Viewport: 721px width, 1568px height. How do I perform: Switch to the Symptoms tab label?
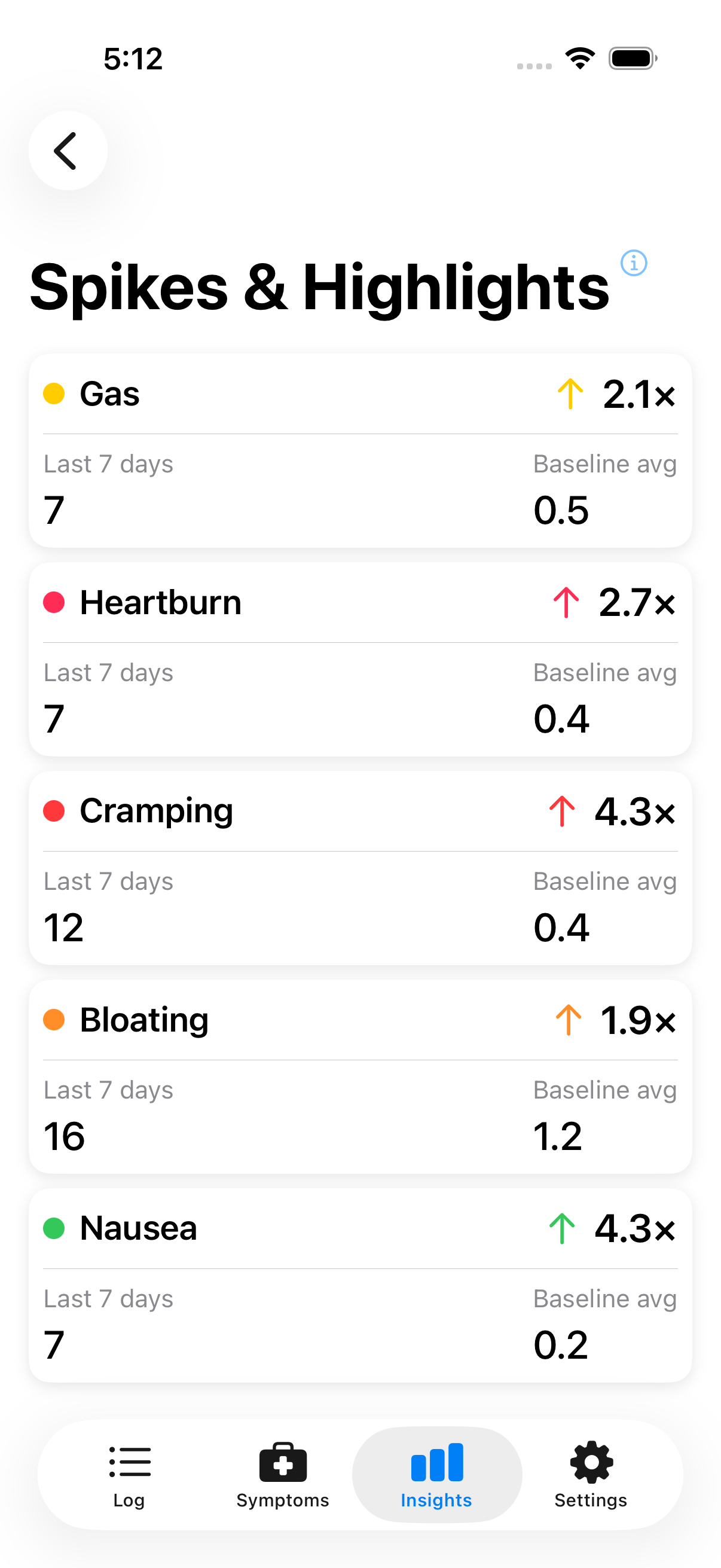point(283,1500)
